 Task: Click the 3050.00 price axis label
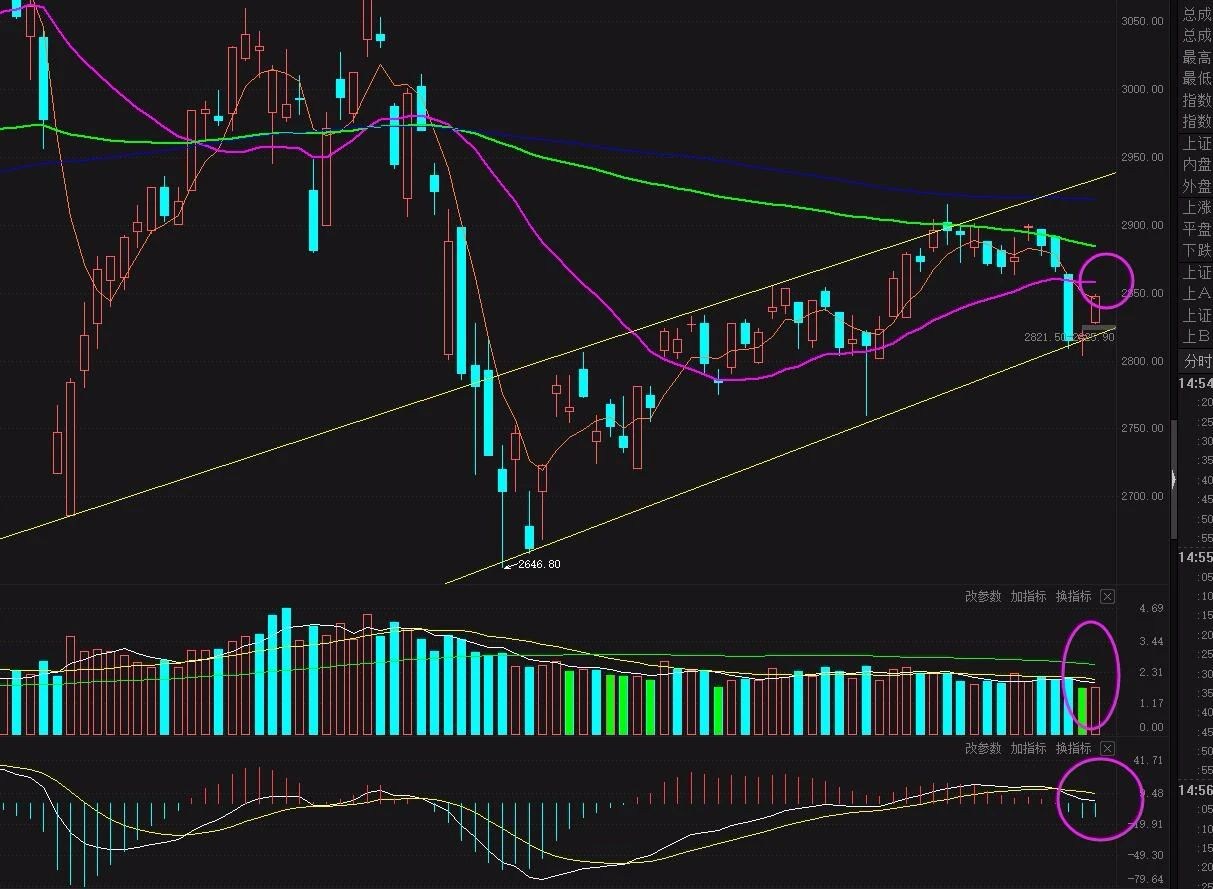(x=1142, y=21)
